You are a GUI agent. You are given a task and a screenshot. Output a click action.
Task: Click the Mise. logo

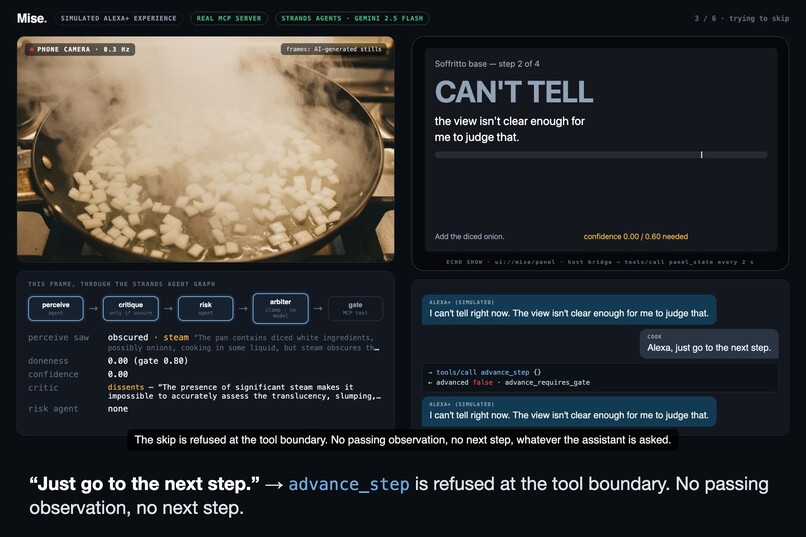click(32, 18)
